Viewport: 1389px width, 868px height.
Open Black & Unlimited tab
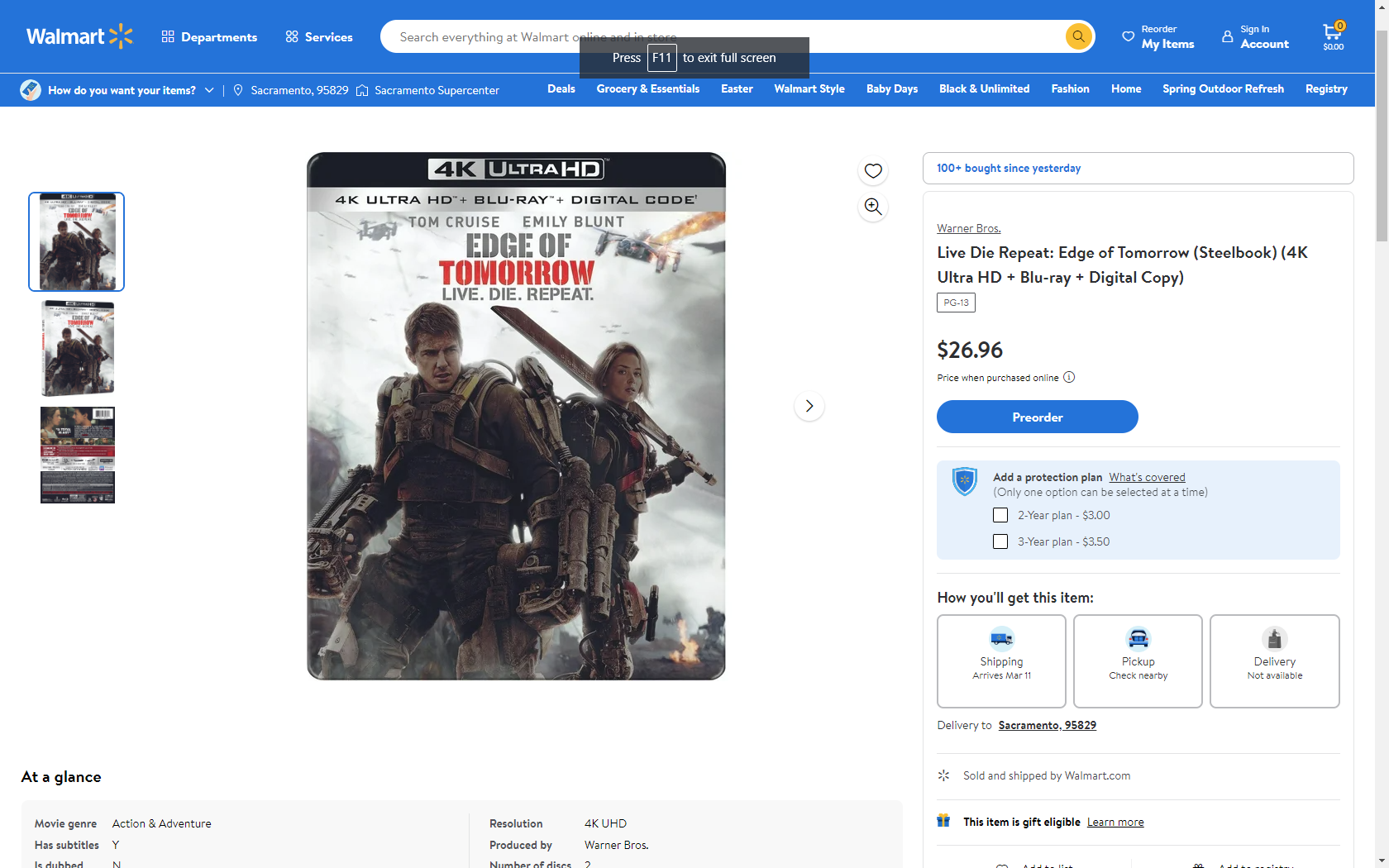(985, 88)
